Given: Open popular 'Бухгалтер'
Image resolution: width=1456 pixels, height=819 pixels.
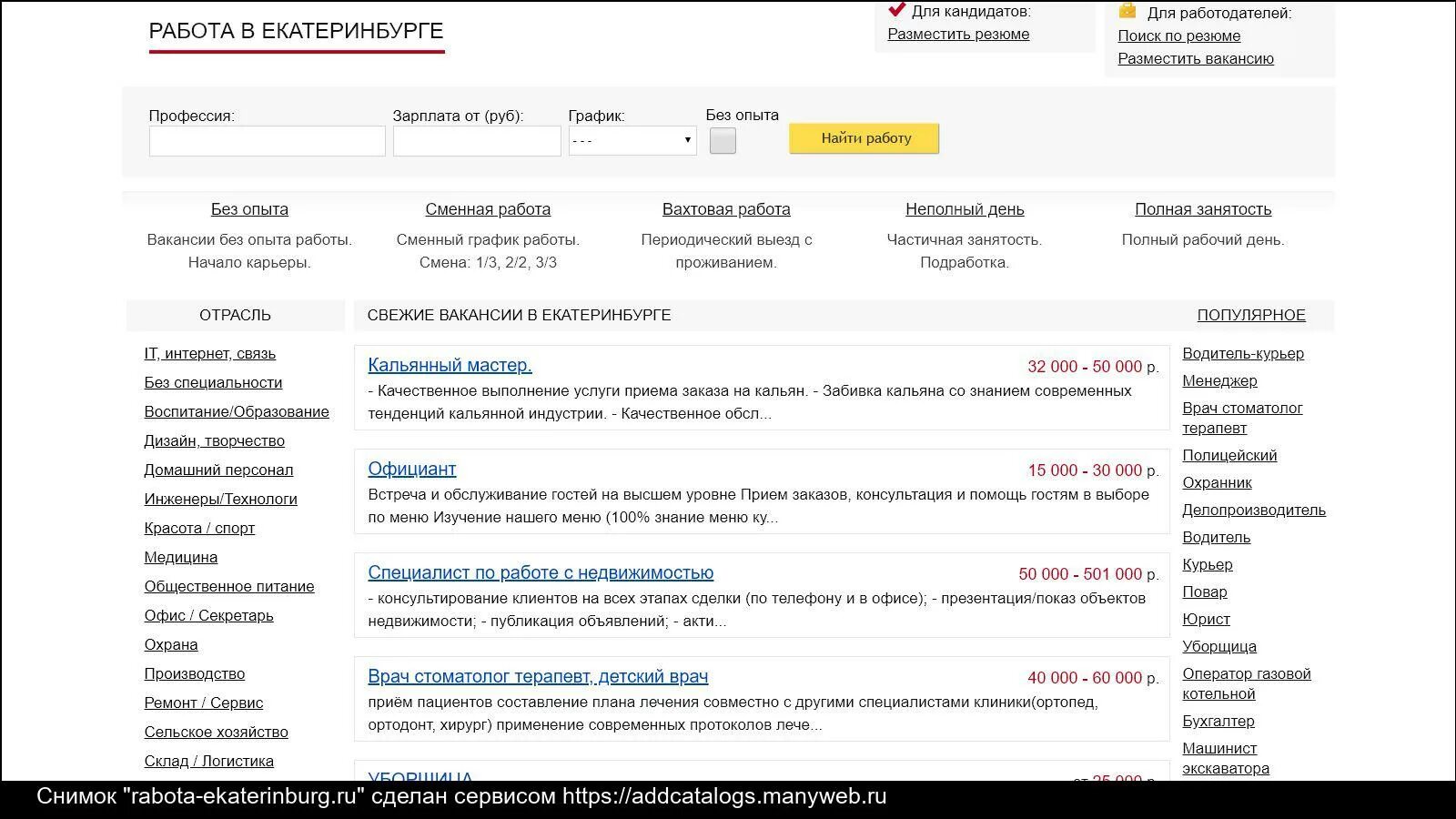Looking at the screenshot, I should click(1218, 722).
